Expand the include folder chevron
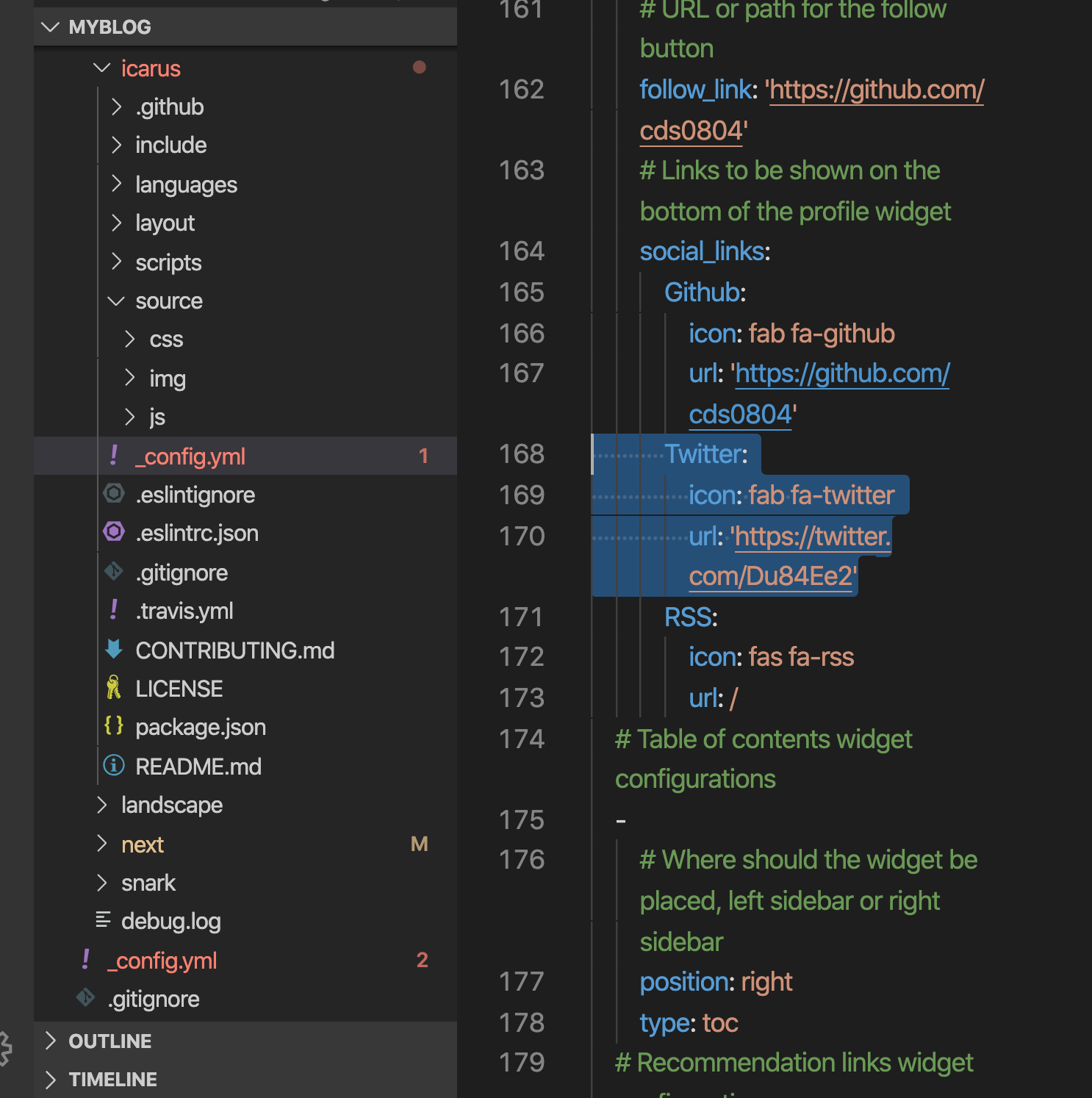The height and width of the screenshot is (1098, 1092). coord(116,145)
